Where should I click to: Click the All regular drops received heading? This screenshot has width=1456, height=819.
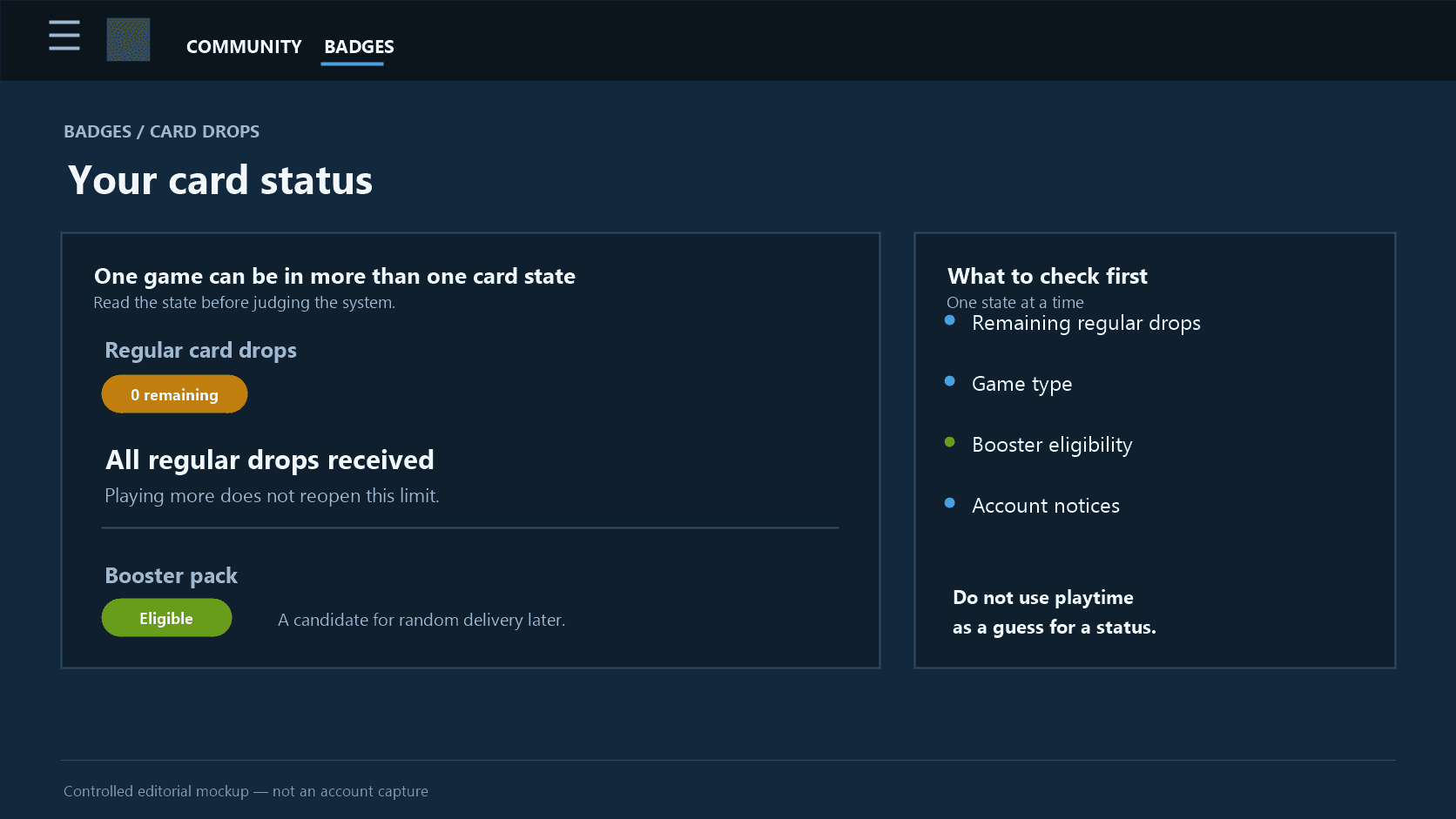[x=270, y=460]
